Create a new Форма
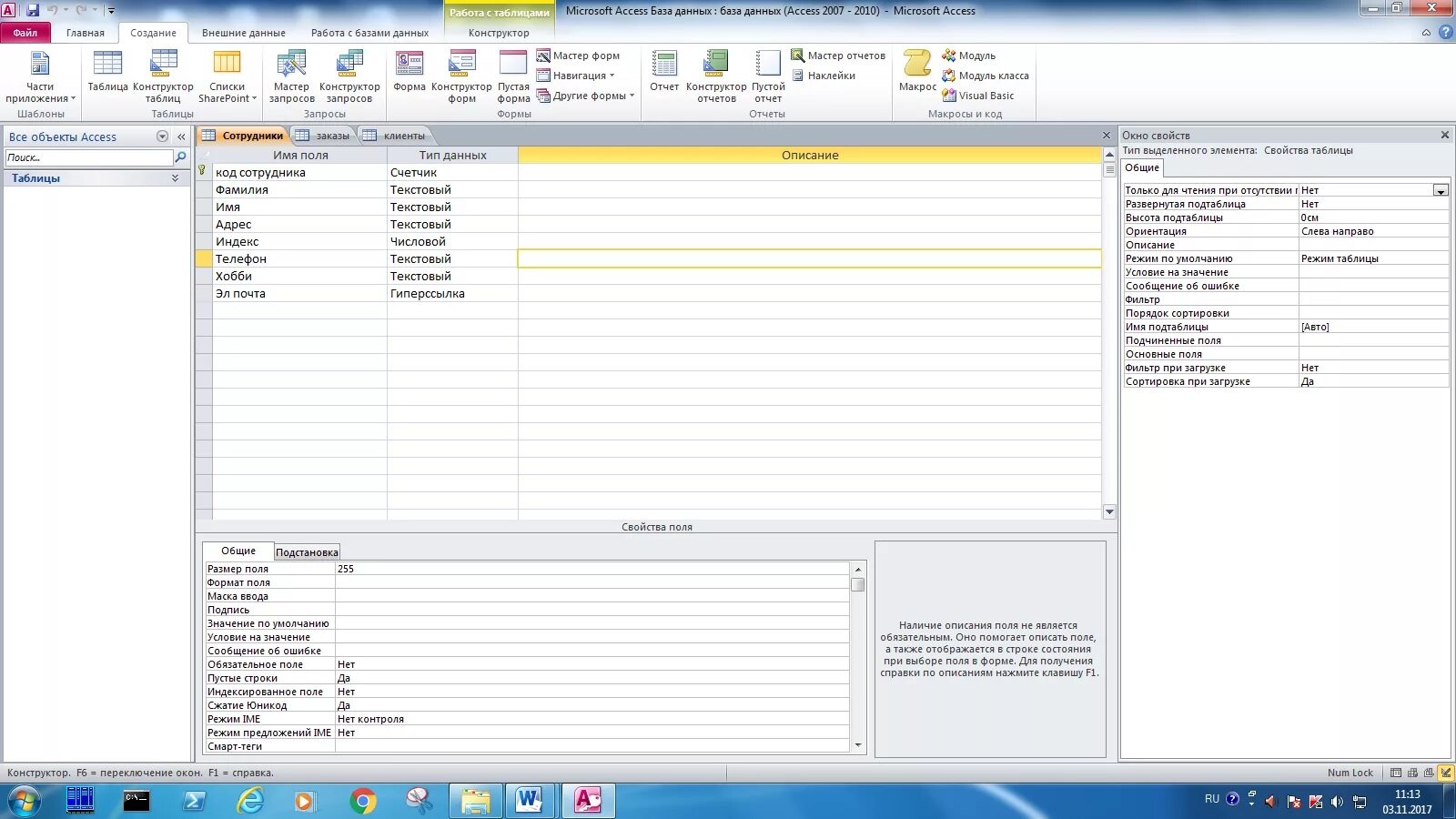Screen dimensions: 1456x819 (x=409, y=72)
